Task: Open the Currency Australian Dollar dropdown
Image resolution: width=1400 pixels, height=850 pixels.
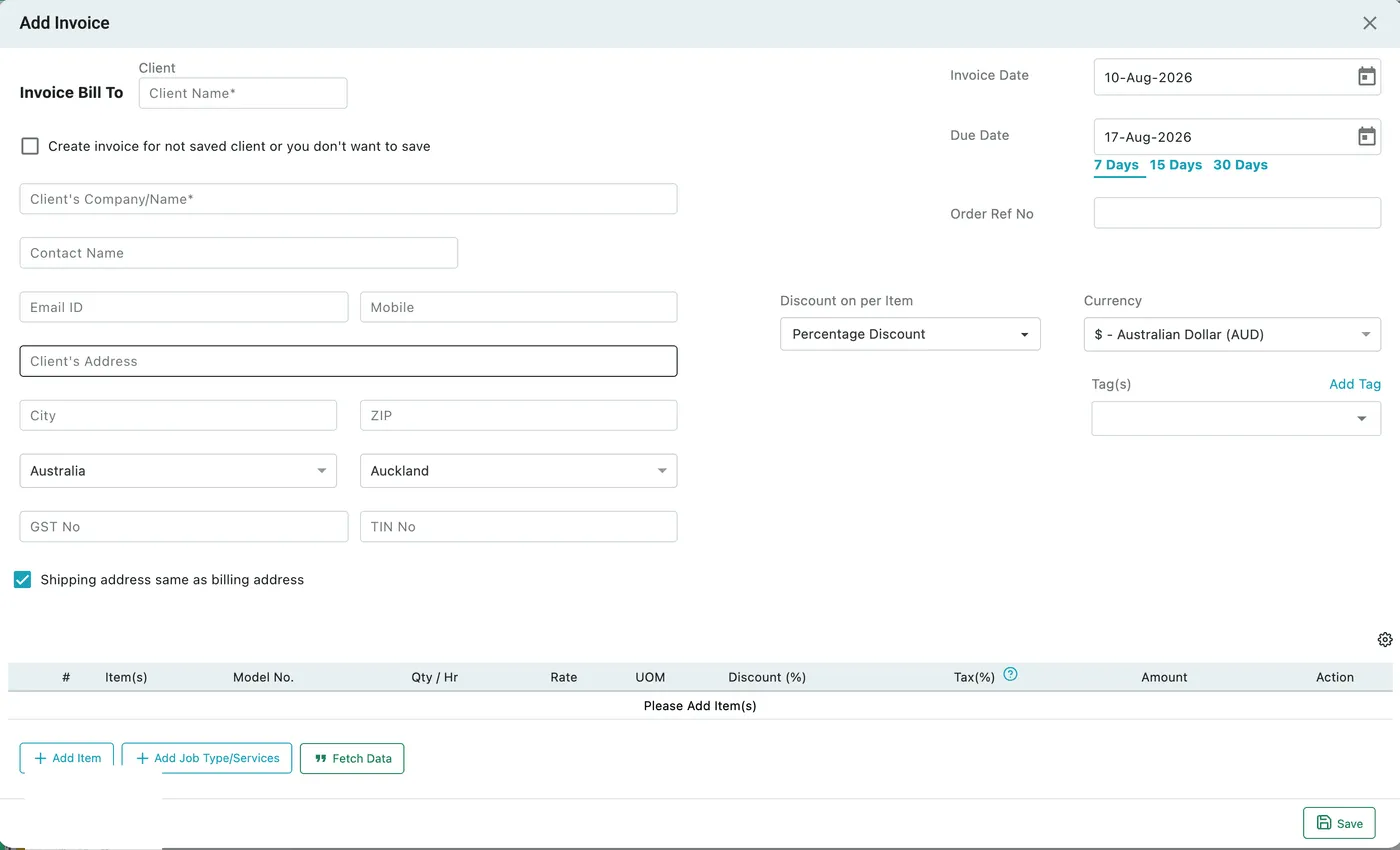Action: pyautogui.click(x=1232, y=334)
